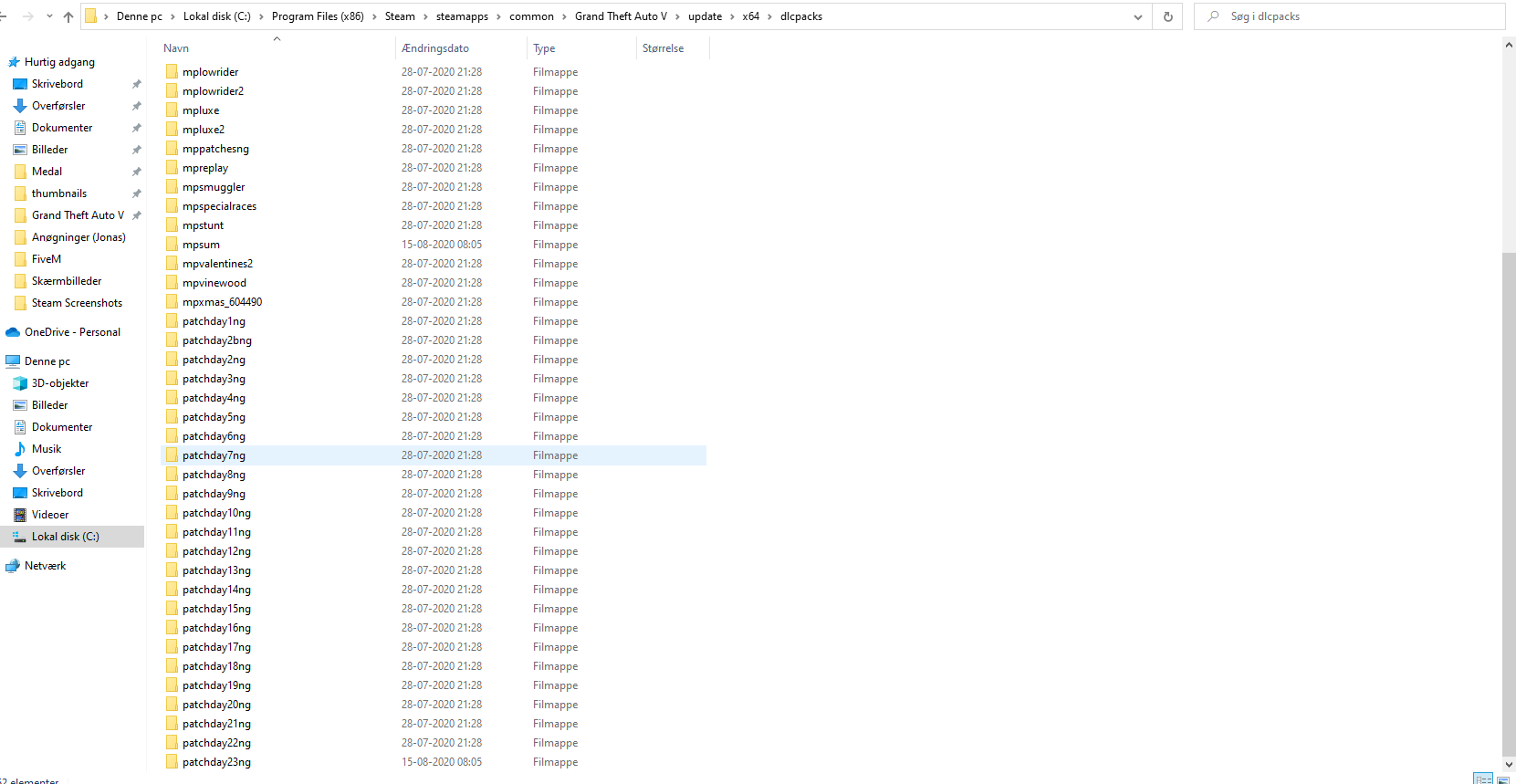Select 'mppatchesng' folder icon
The width and height of the screenshot is (1516, 784).
[172, 148]
